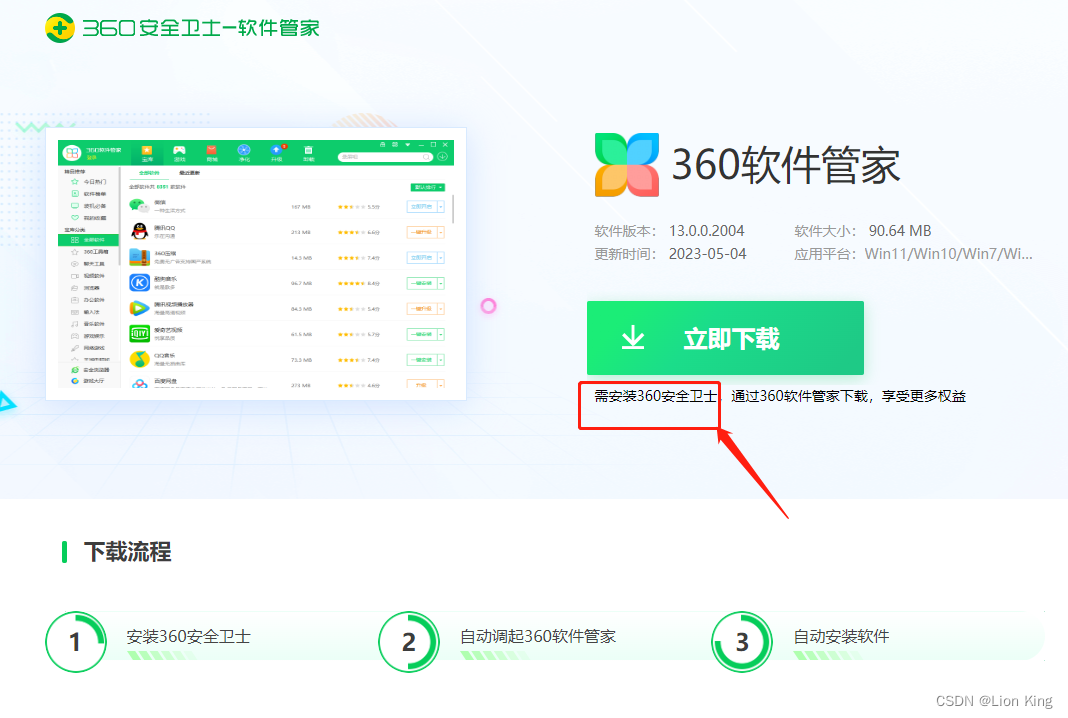This screenshot has height=718, width=1068.
Task: Click the platform text Win11/Win10/Win7/Wi...
Action: [x=949, y=254]
